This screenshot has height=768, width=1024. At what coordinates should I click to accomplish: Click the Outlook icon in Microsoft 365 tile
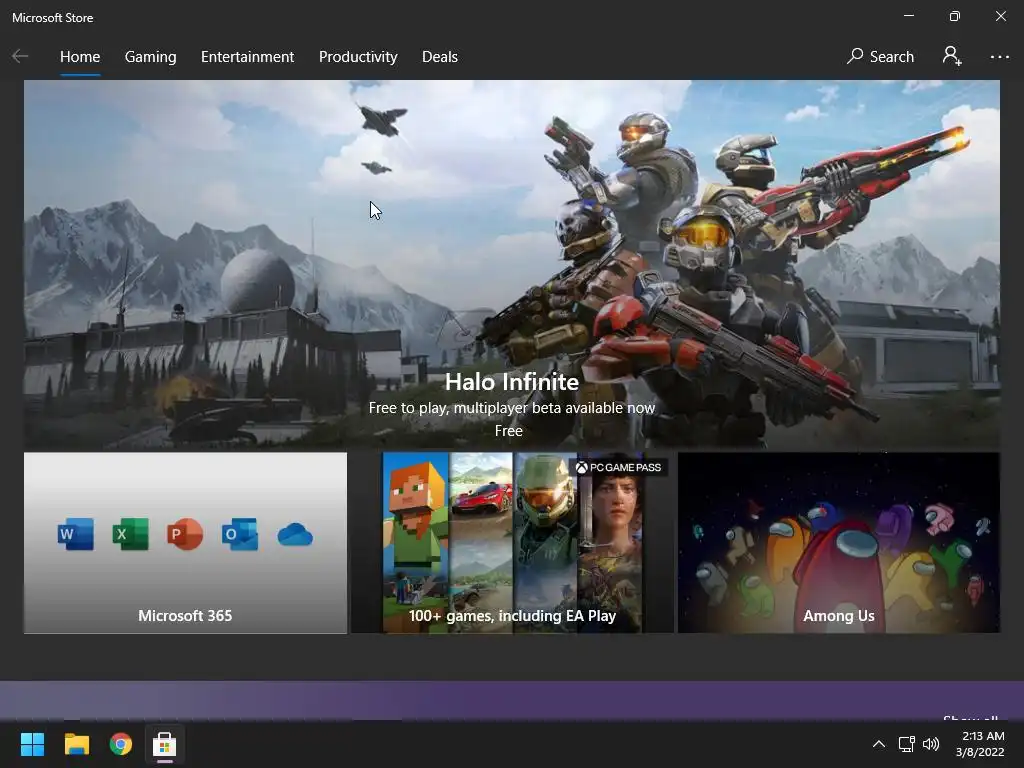click(240, 534)
